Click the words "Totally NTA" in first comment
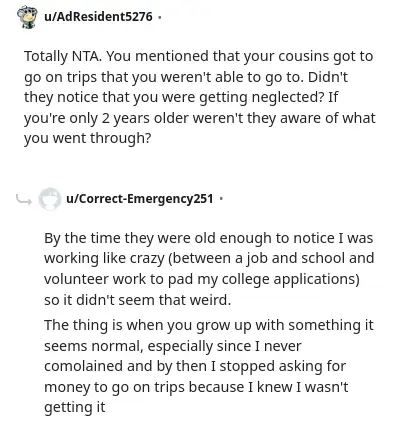The image size is (400, 443). 62,57
